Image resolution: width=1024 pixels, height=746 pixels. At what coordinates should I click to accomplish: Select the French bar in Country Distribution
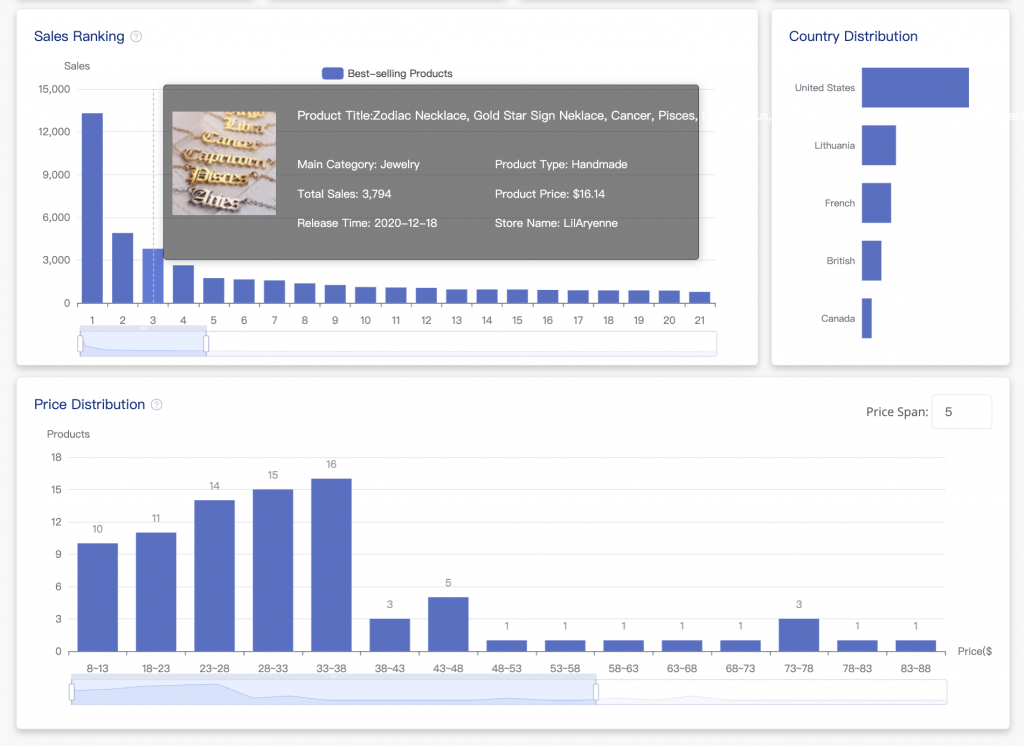876,203
